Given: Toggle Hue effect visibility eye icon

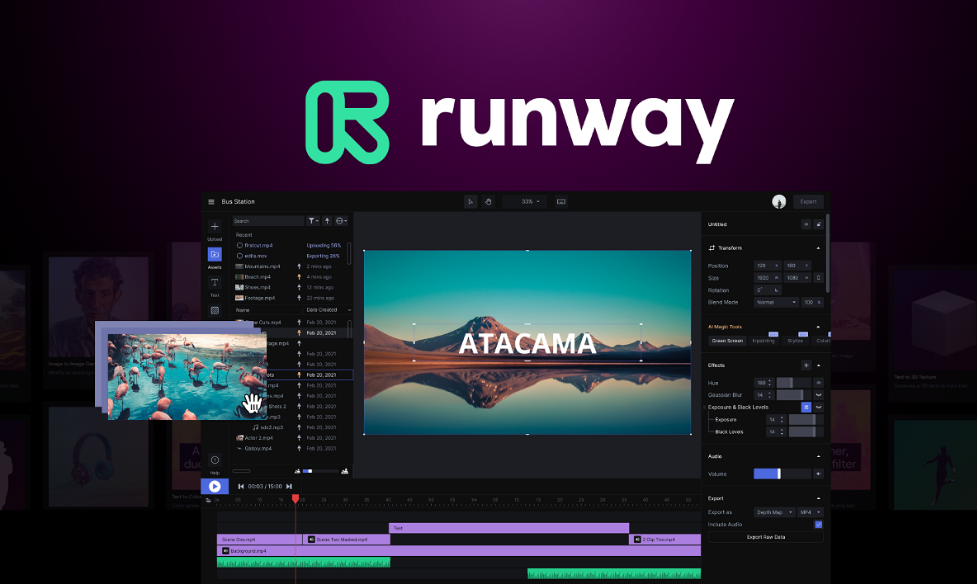Looking at the screenshot, I should 818,382.
